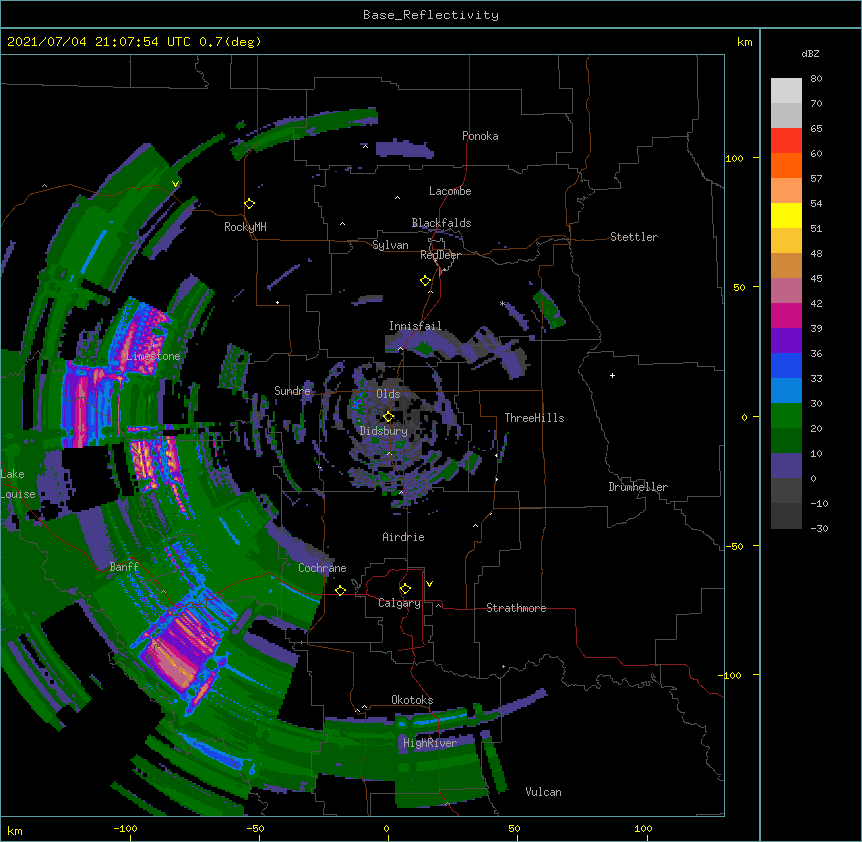
Task: Click the Blackfalds city label
Action: 441,223
